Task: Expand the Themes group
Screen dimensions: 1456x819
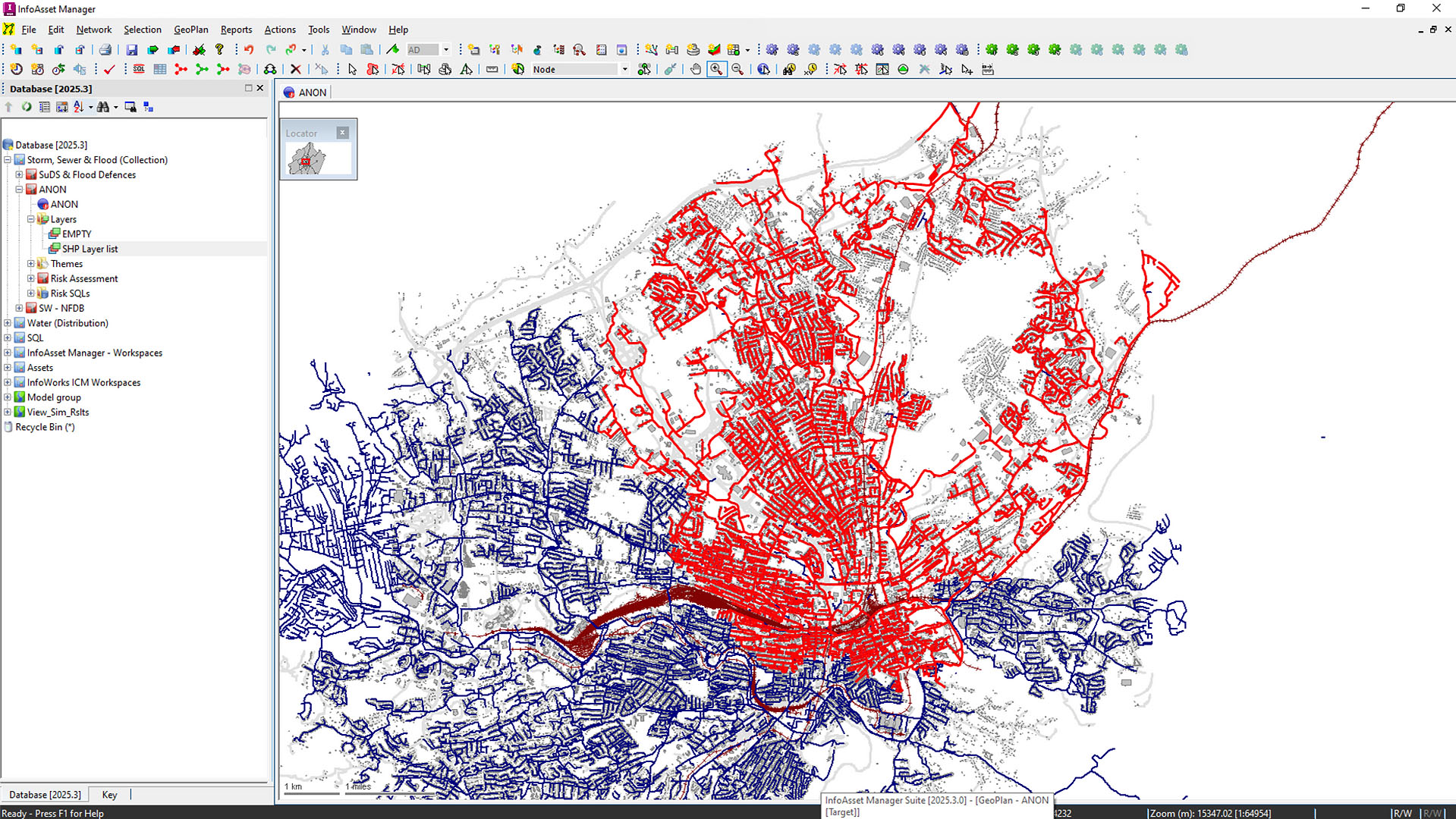Action: click(x=31, y=264)
